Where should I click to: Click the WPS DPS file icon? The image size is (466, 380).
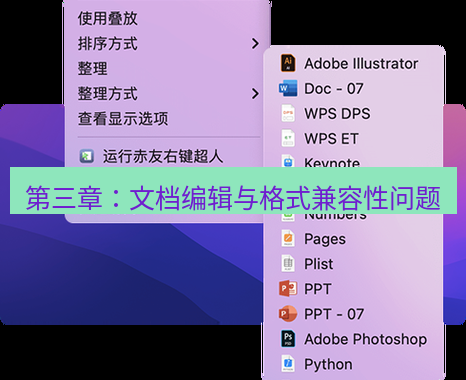(288, 114)
